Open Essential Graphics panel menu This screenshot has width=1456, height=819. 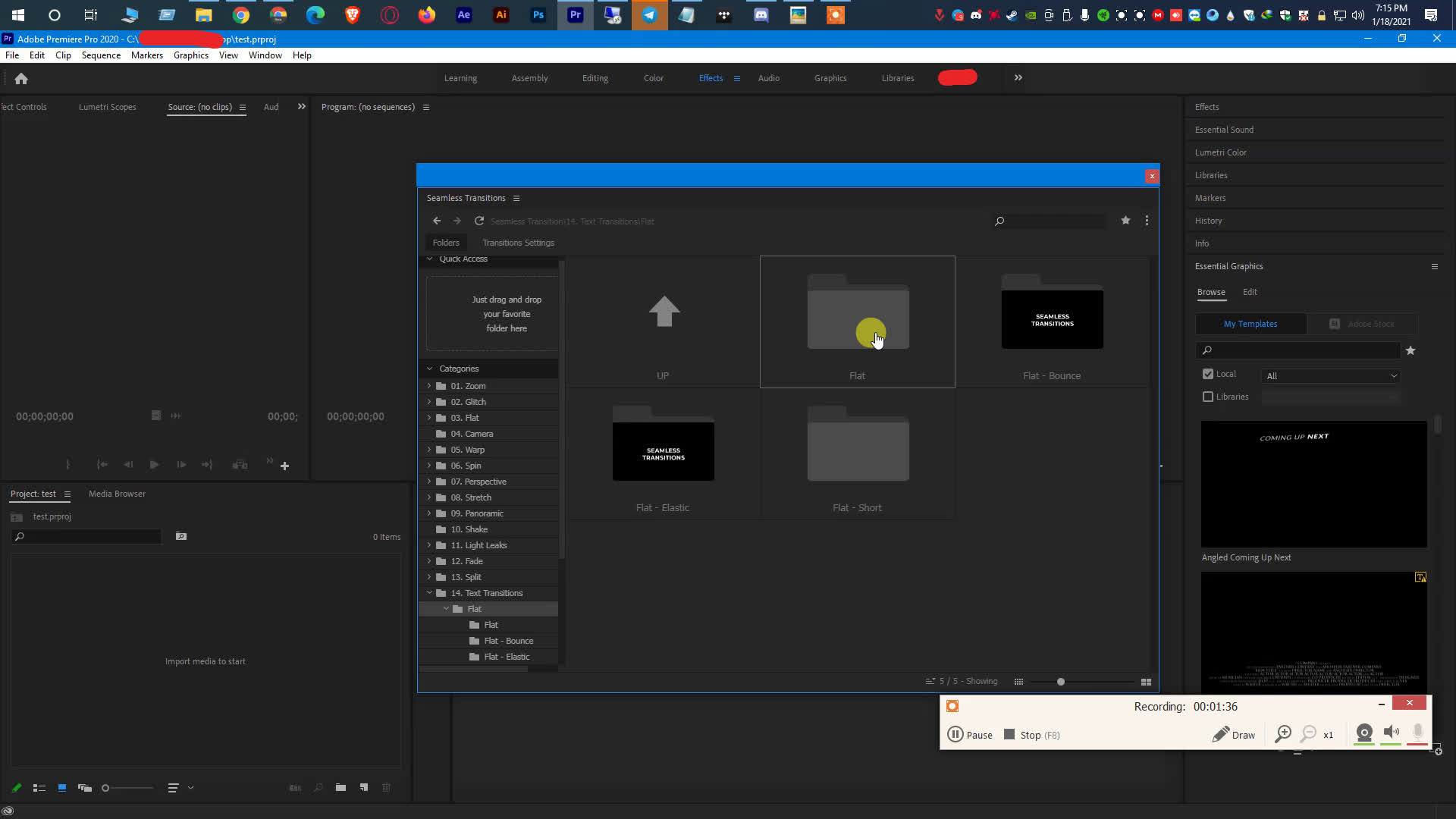click(x=1434, y=266)
